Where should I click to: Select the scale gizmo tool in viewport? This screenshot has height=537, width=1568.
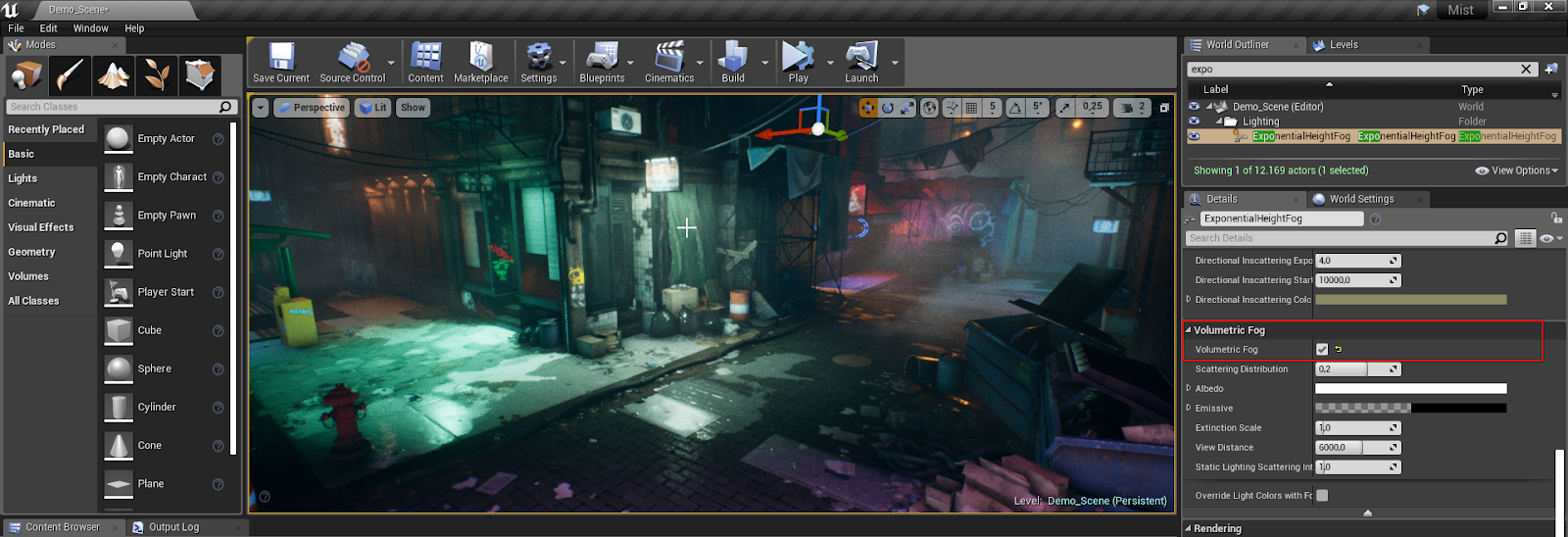(907, 108)
